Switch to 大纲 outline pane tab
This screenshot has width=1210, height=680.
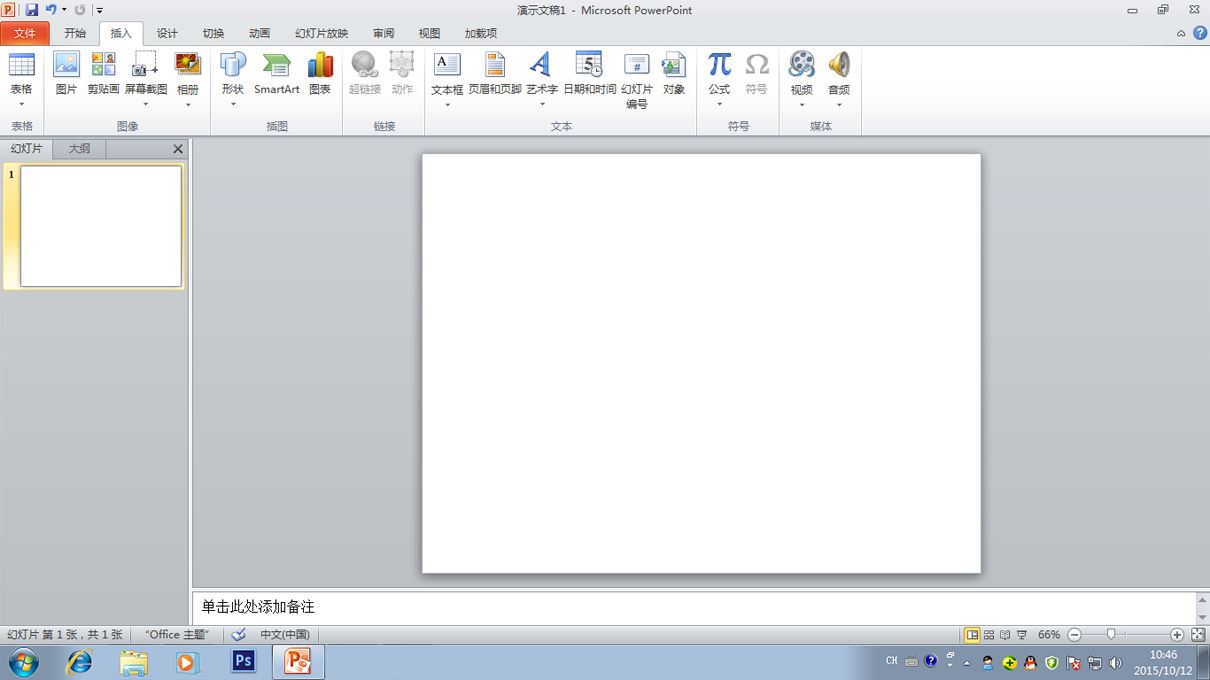[79, 149]
